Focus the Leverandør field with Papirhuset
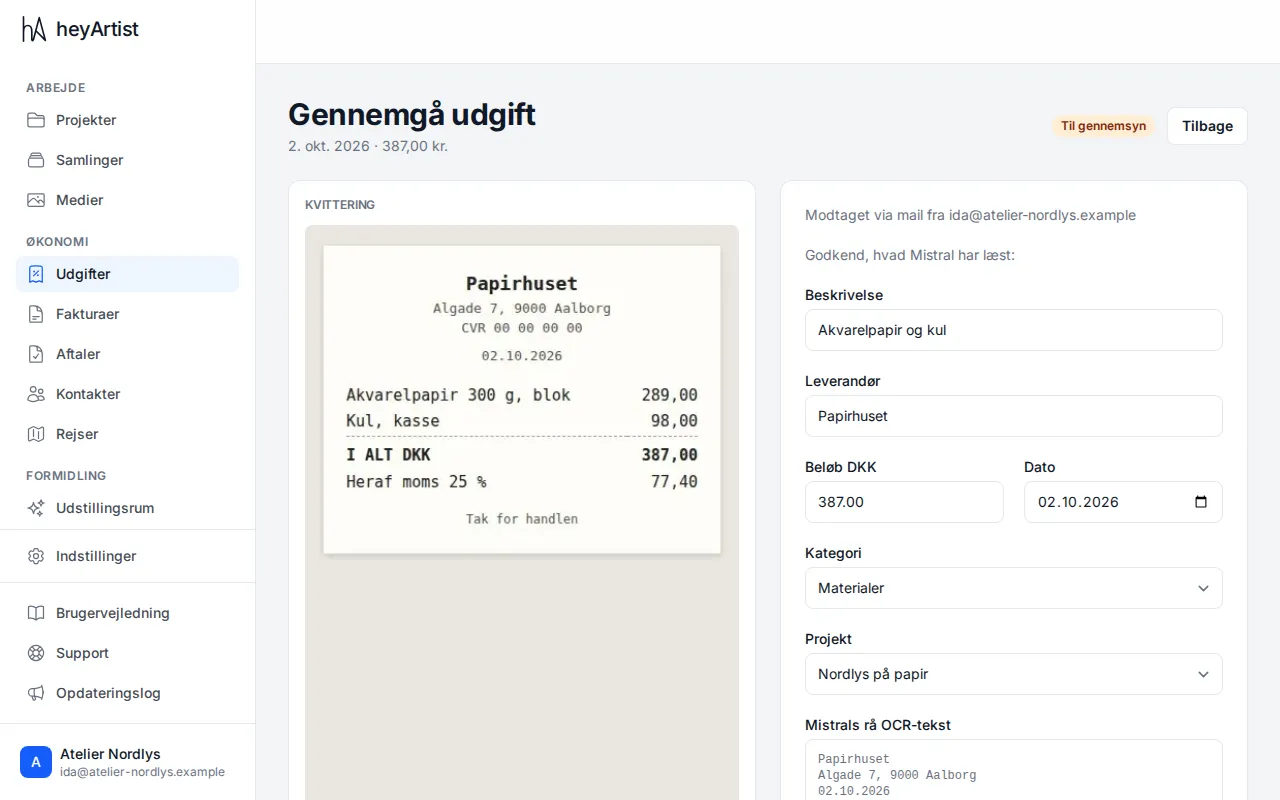 pos(1014,416)
